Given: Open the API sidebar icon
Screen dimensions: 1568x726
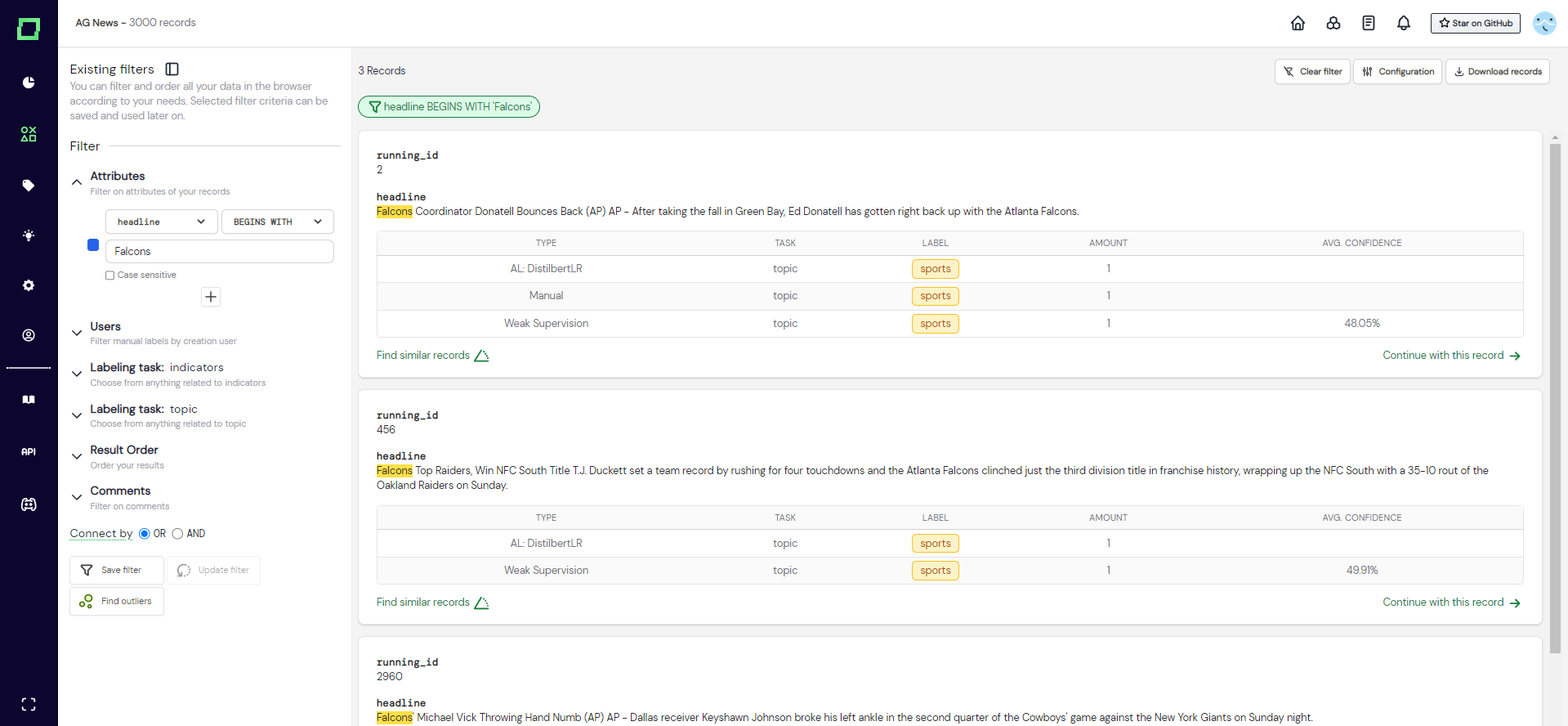Looking at the screenshot, I should coord(29,451).
